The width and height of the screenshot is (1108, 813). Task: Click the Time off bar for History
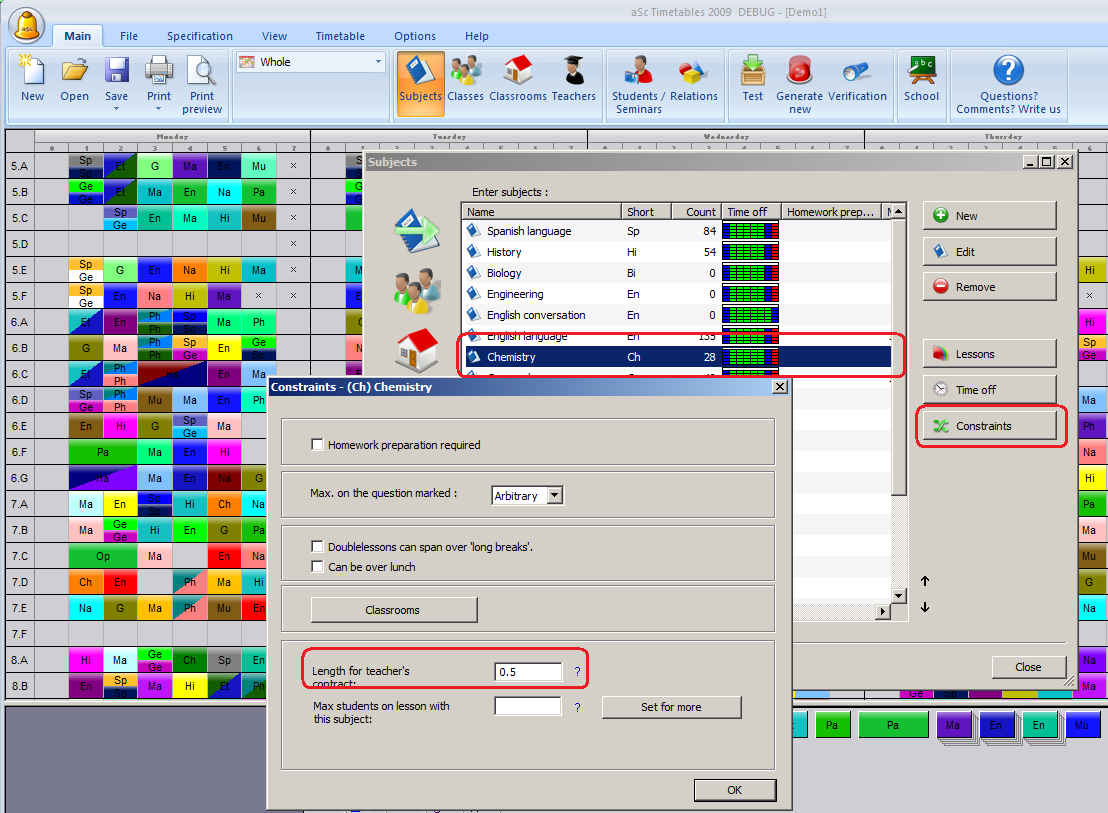[x=751, y=252]
